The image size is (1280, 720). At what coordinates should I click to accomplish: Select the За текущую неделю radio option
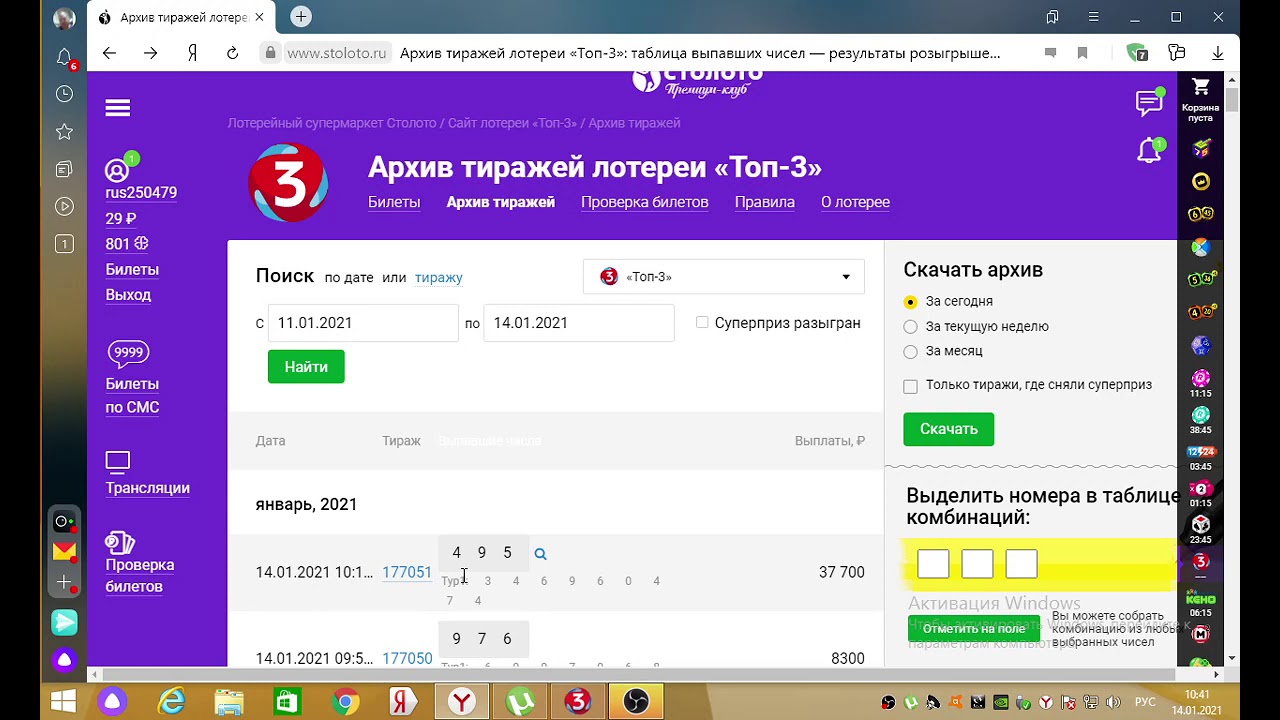[910, 327]
